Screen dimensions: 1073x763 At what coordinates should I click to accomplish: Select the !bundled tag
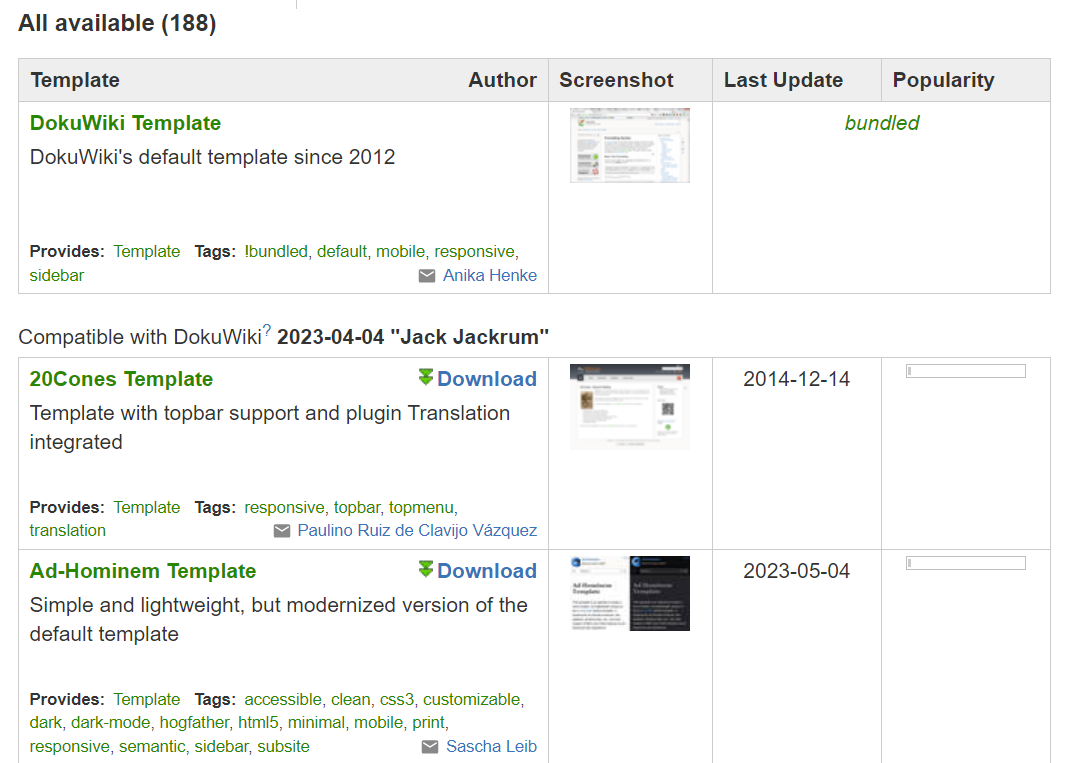tap(276, 252)
